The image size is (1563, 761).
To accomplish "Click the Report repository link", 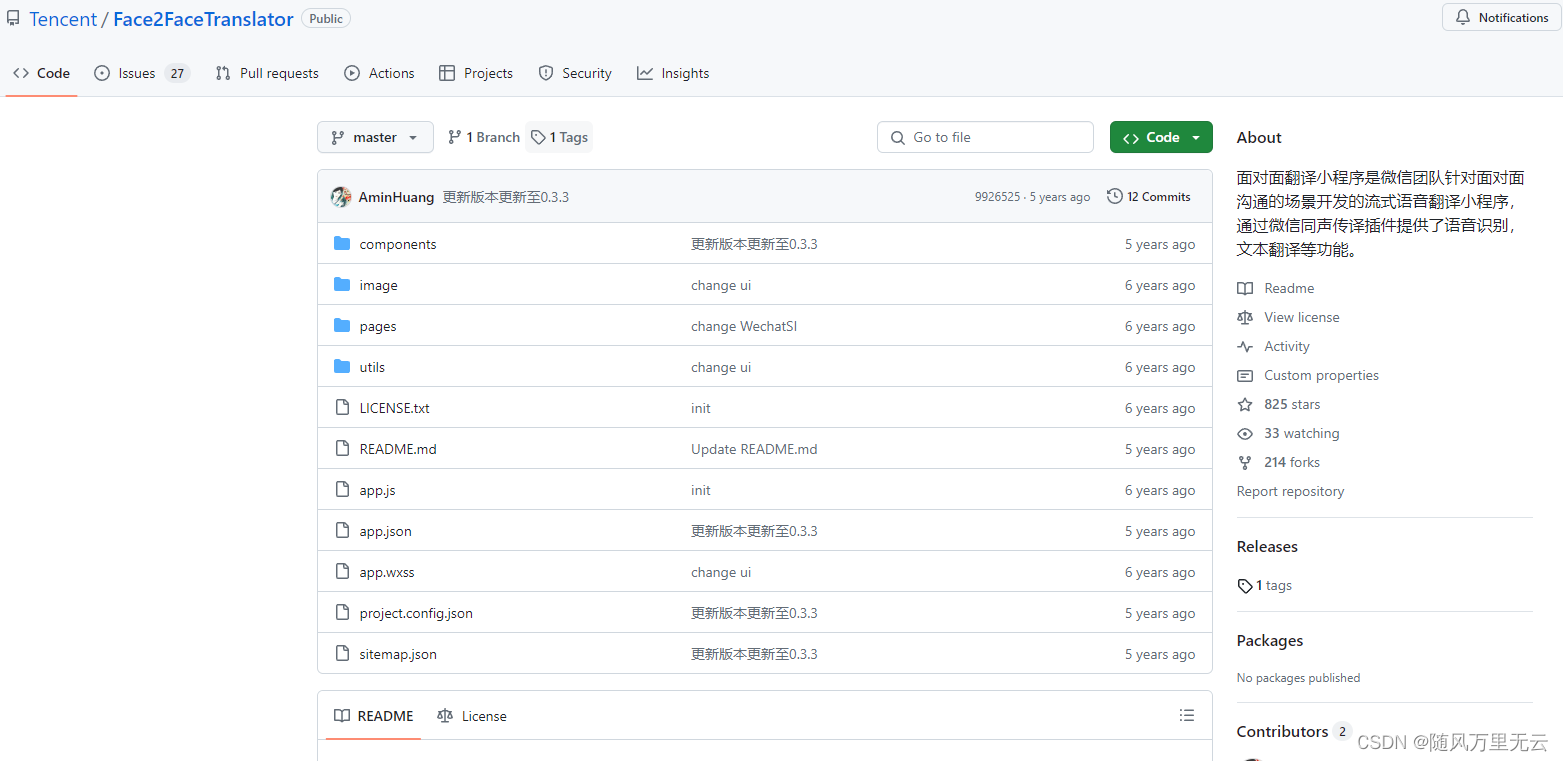I will [1290, 491].
